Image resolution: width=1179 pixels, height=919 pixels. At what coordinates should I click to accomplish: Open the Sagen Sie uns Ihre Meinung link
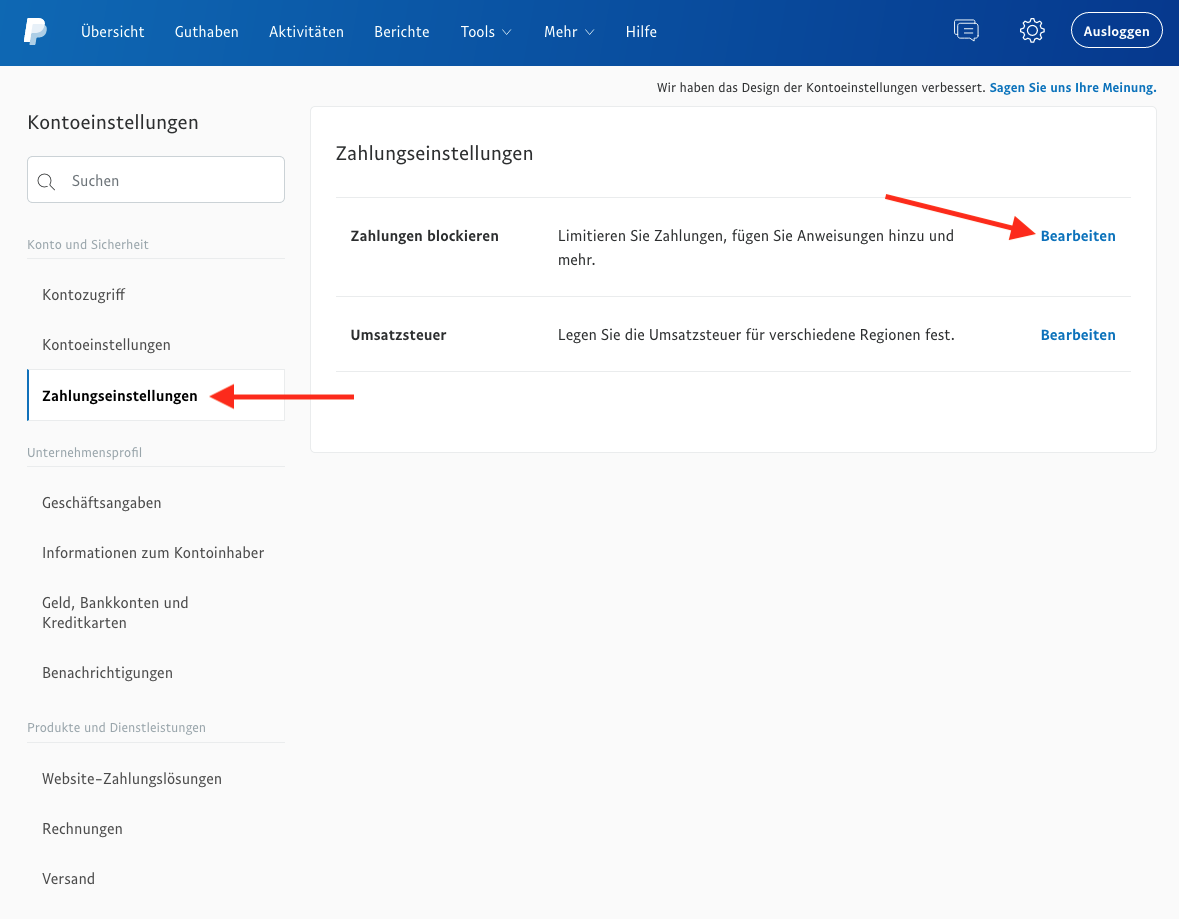pyautogui.click(x=1072, y=87)
